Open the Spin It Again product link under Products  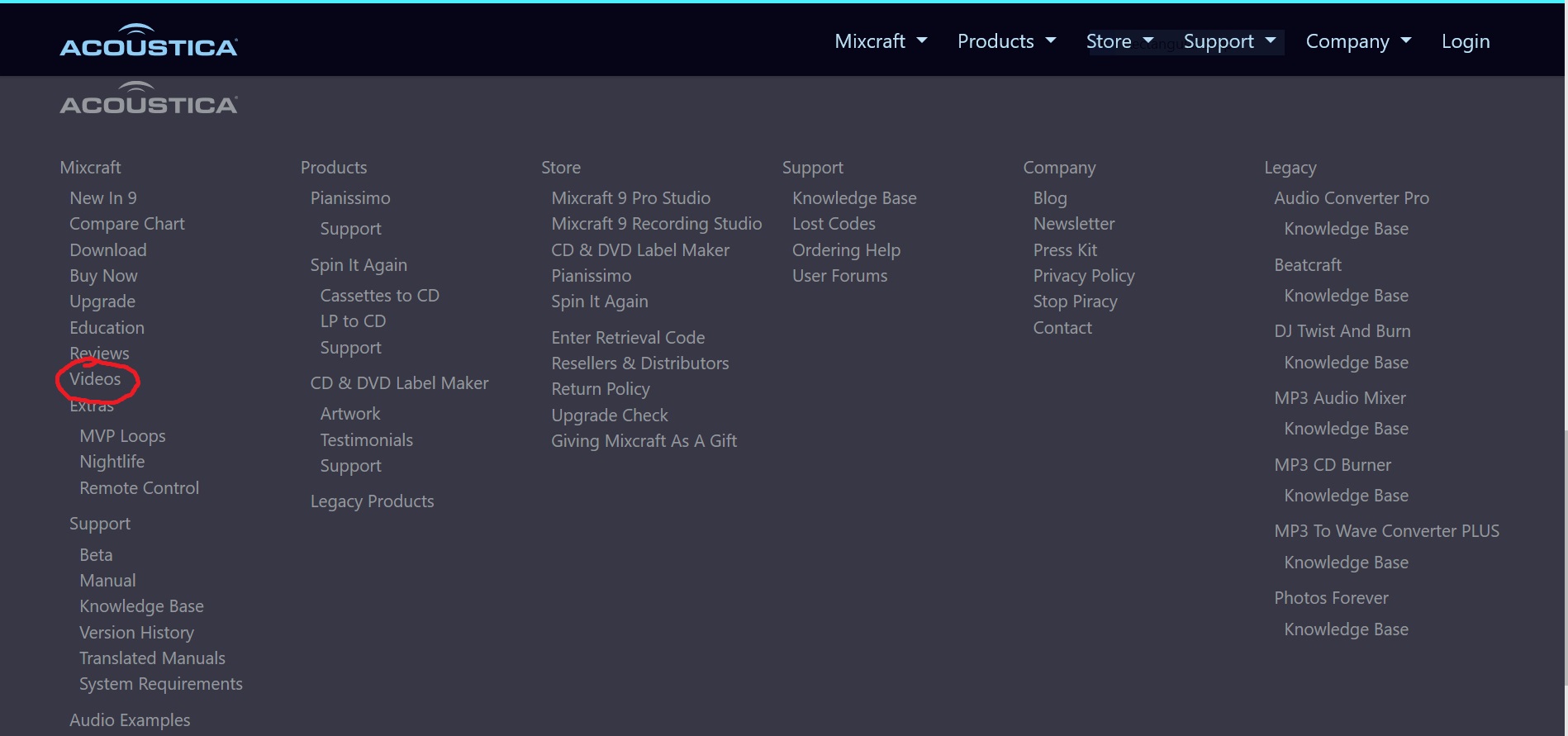click(359, 265)
